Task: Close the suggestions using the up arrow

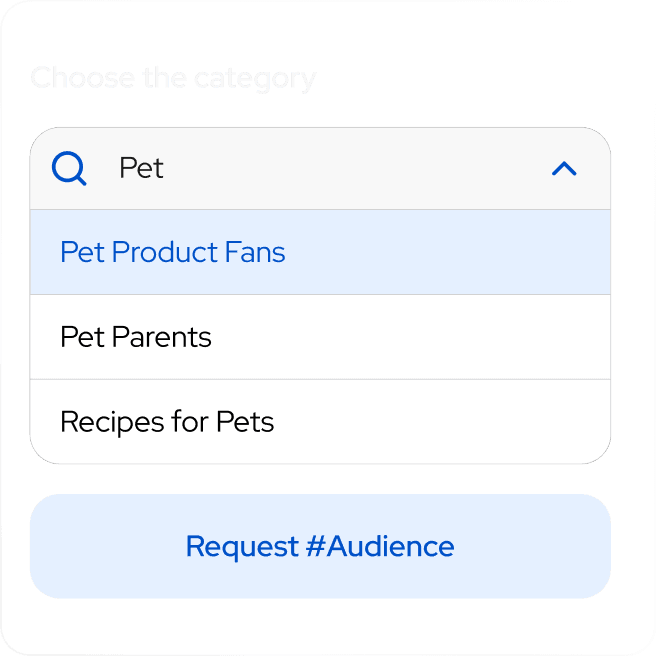Action: pos(564,169)
